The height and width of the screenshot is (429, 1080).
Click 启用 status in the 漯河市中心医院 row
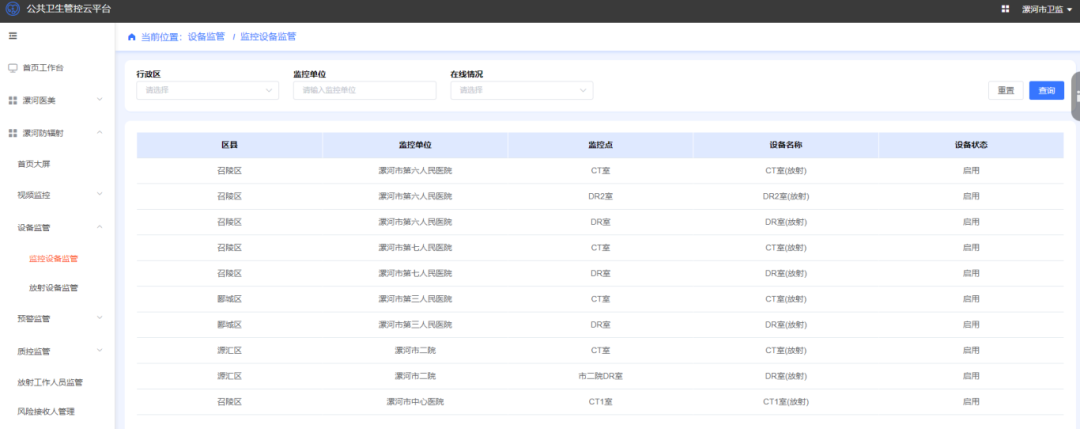click(970, 401)
